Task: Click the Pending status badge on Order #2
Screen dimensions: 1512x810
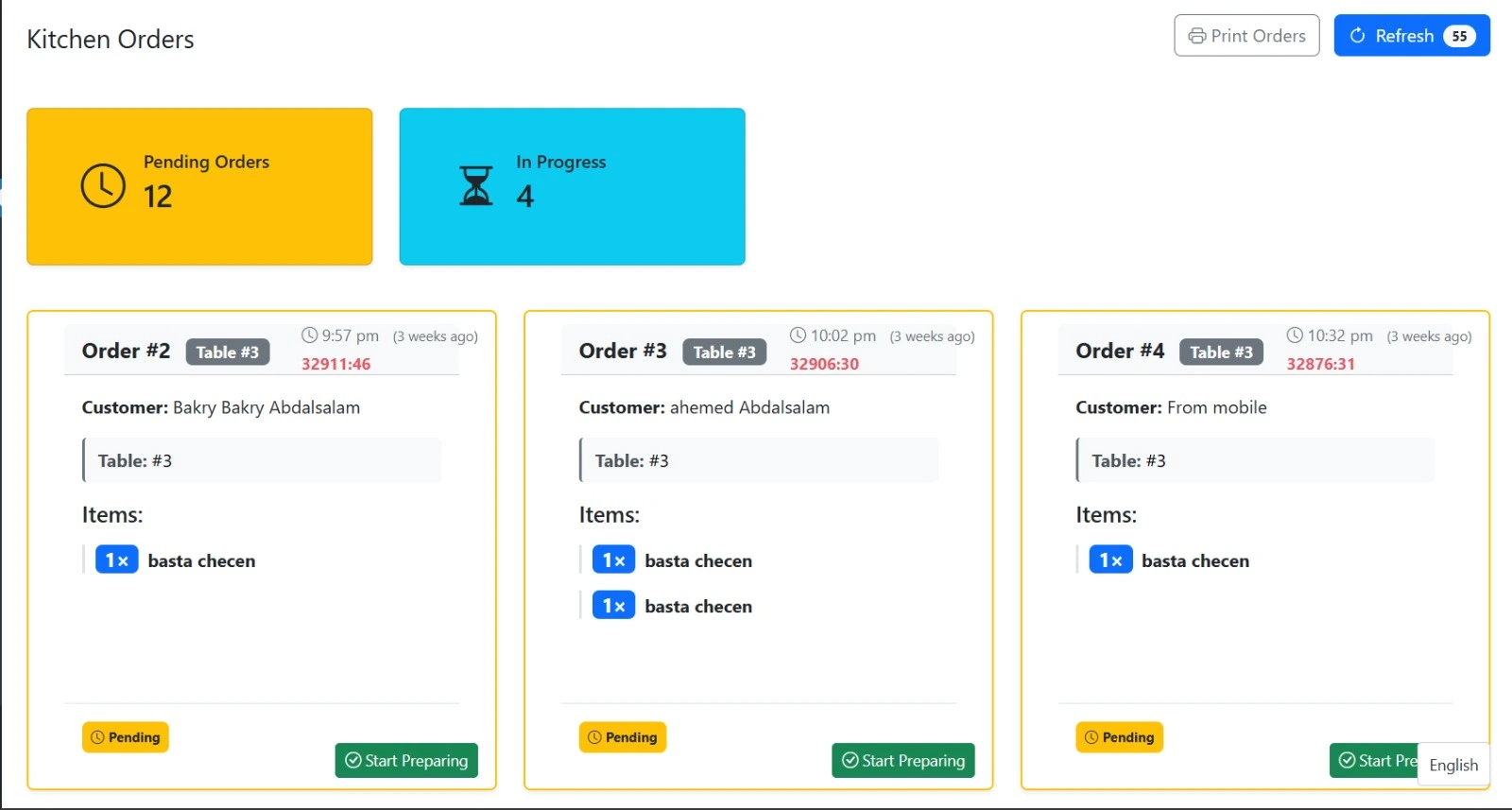Action: 126,737
